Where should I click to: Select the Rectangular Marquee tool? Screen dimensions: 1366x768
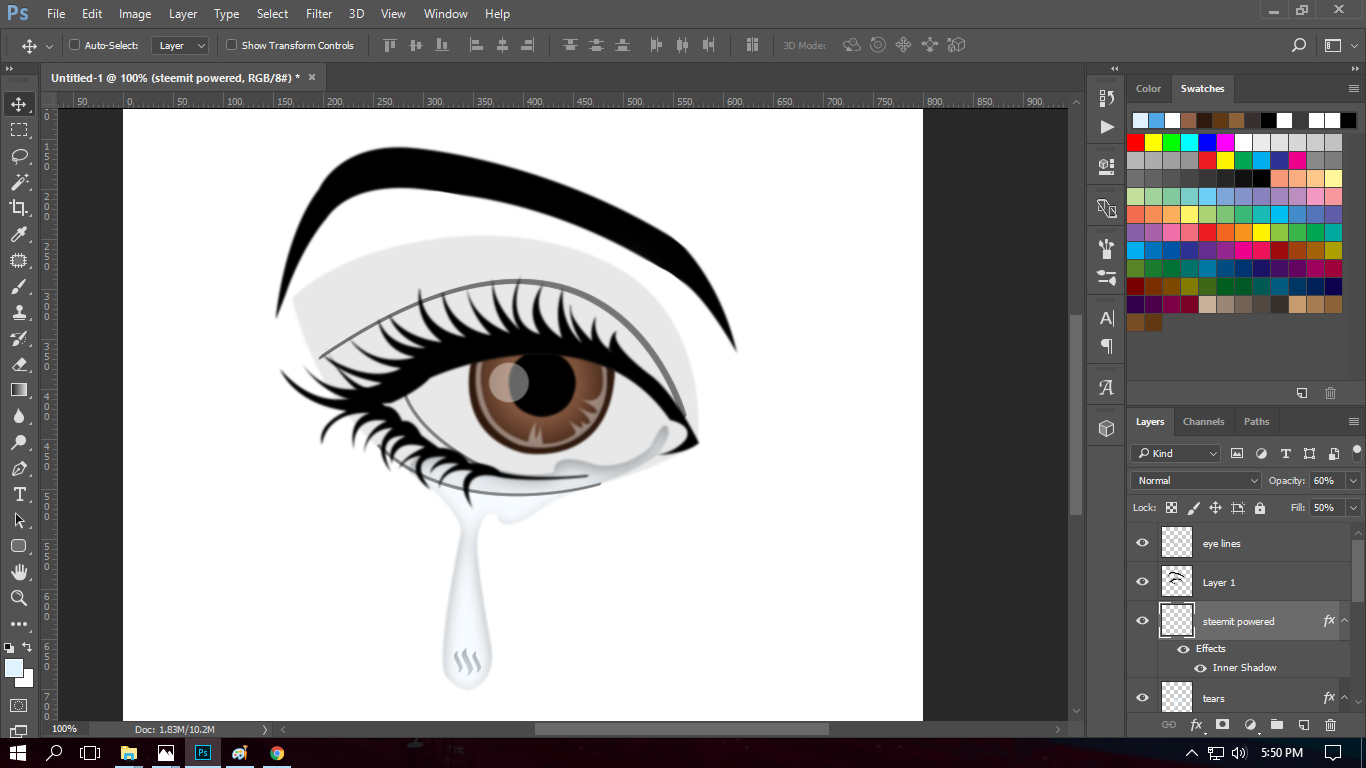tap(19, 130)
